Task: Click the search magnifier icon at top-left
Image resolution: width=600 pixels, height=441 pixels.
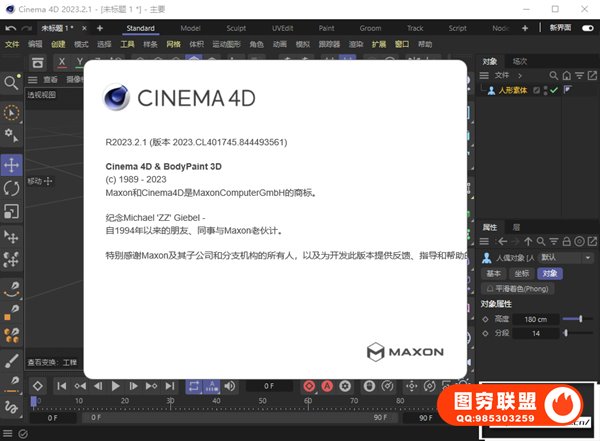Action: click(12, 83)
